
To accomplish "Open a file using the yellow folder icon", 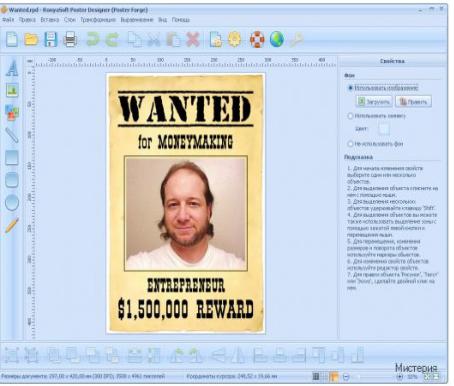I will pyautogui.click(x=31, y=39).
